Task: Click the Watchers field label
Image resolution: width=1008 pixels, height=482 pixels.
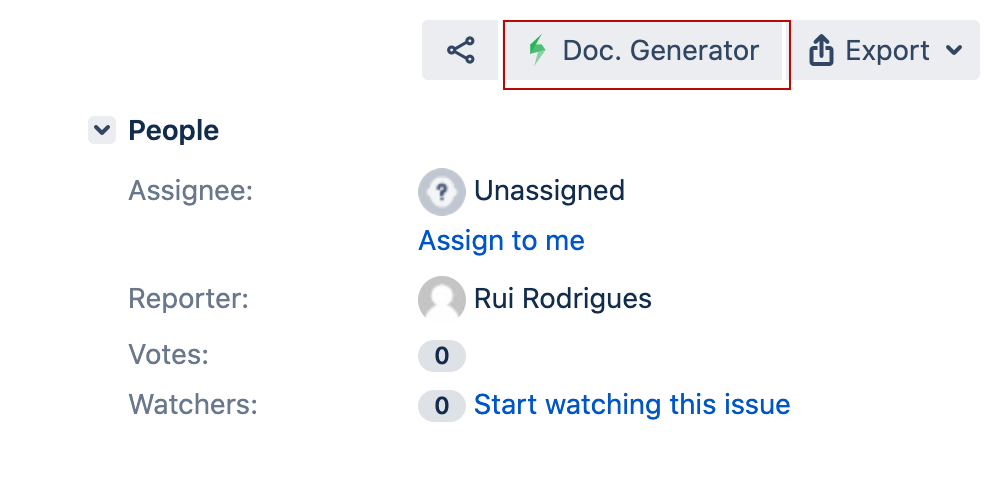Action: pos(193,405)
